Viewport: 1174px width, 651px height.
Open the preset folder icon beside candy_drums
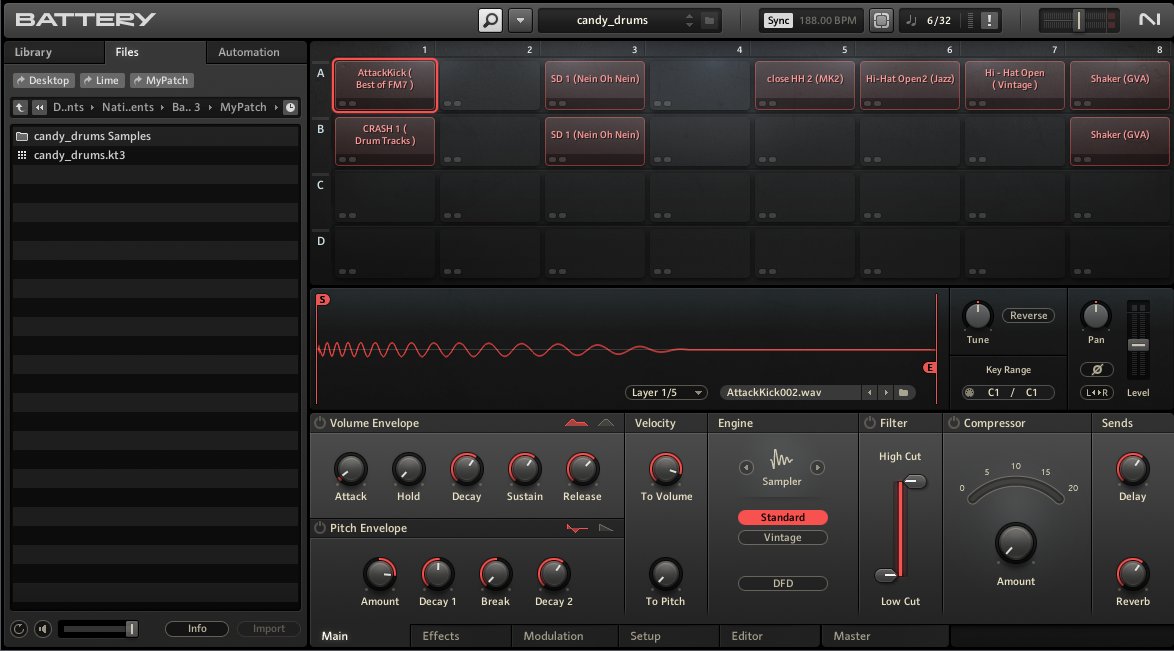pyautogui.click(x=709, y=20)
